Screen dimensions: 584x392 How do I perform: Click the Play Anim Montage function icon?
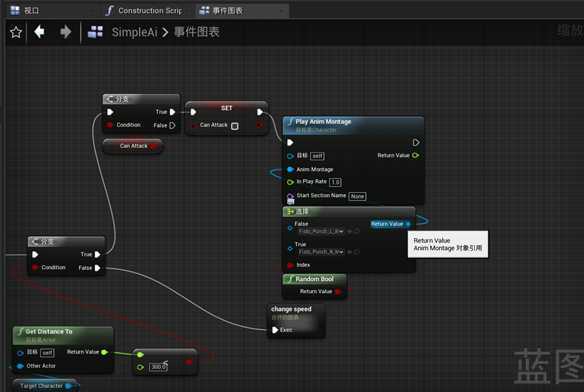(x=291, y=122)
